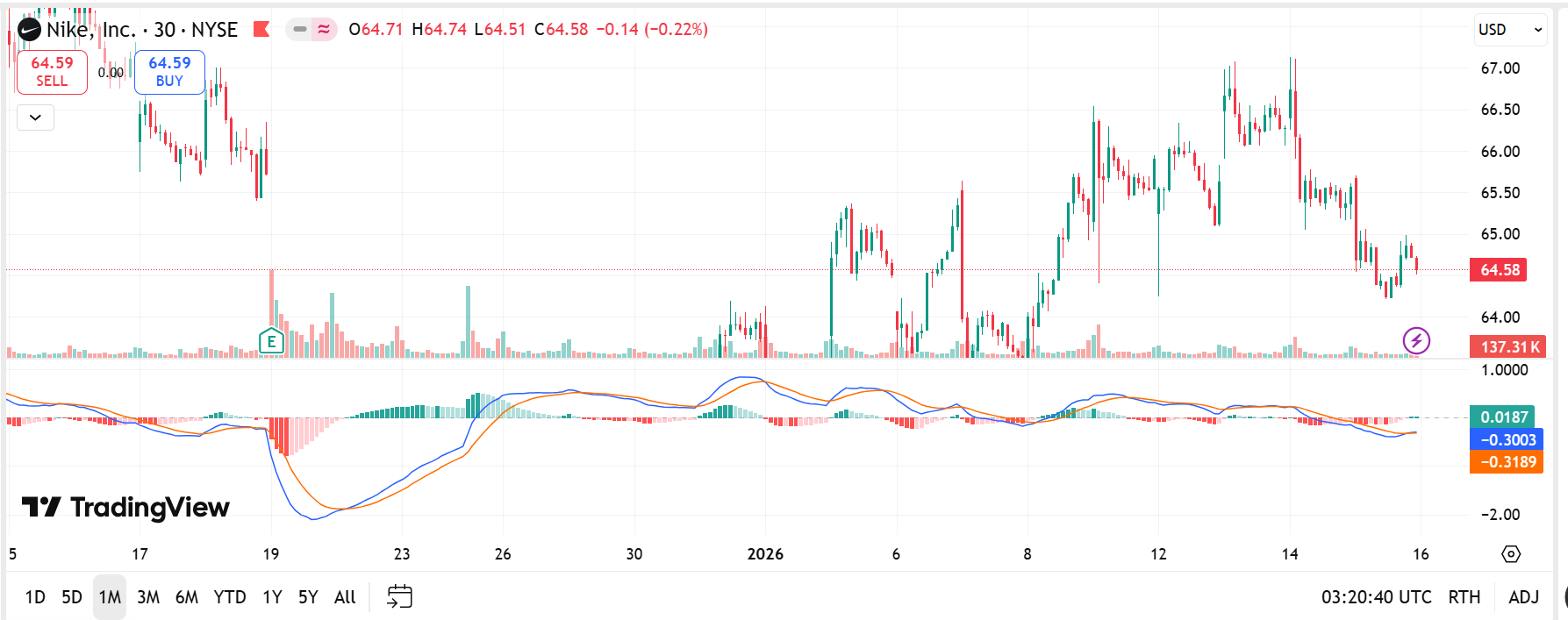The height and width of the screenshot is (620, 1568).
Task: Select the 1M time range
Action: (110, 597)
